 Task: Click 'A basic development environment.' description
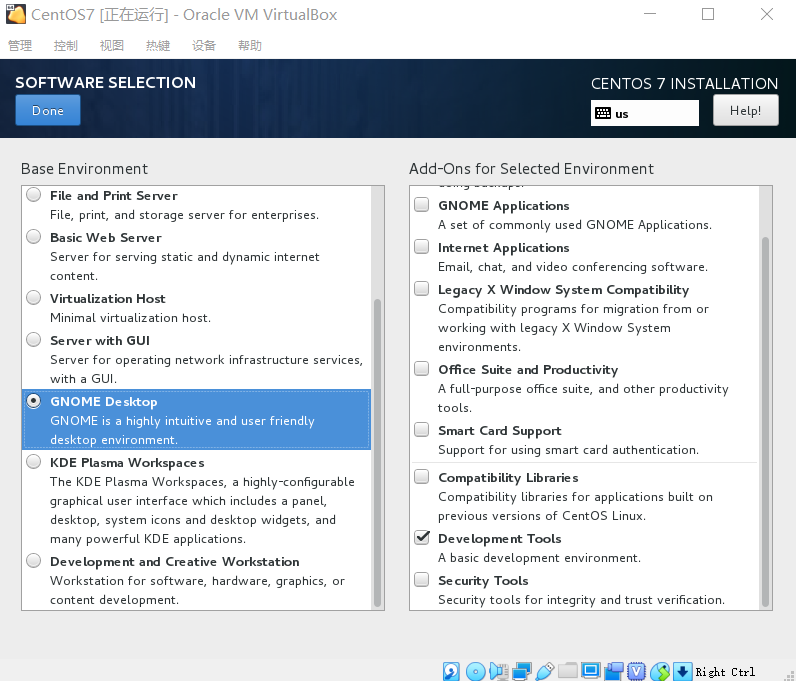tap(539, 558)
